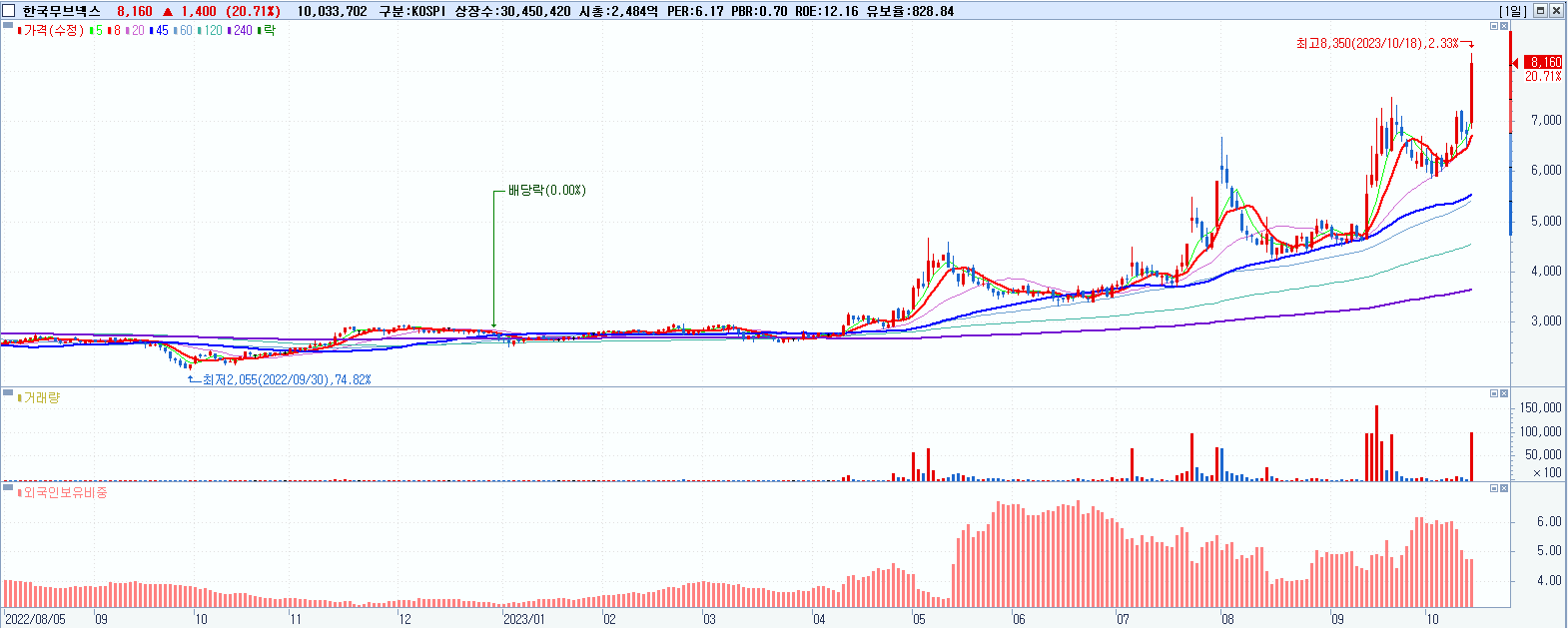The image size is (1568, 628).
Task: Click the 12 month label on the time axis
Action: (404, 619)
